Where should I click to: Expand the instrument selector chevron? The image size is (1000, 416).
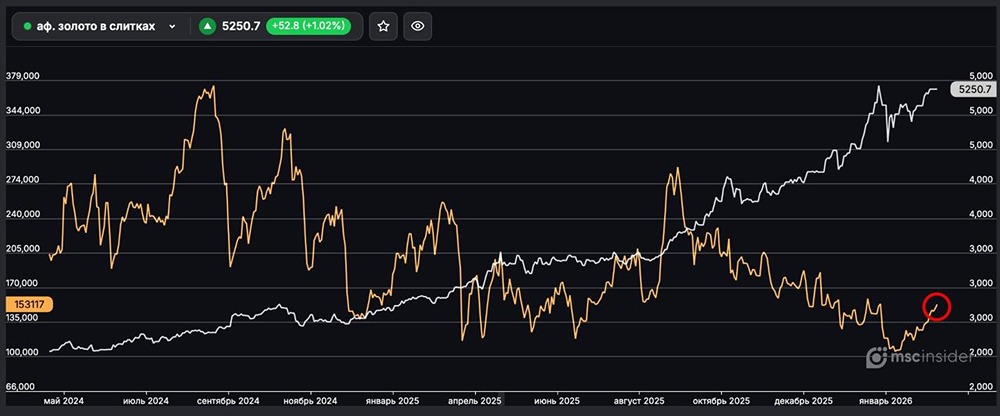pos(173,27)
